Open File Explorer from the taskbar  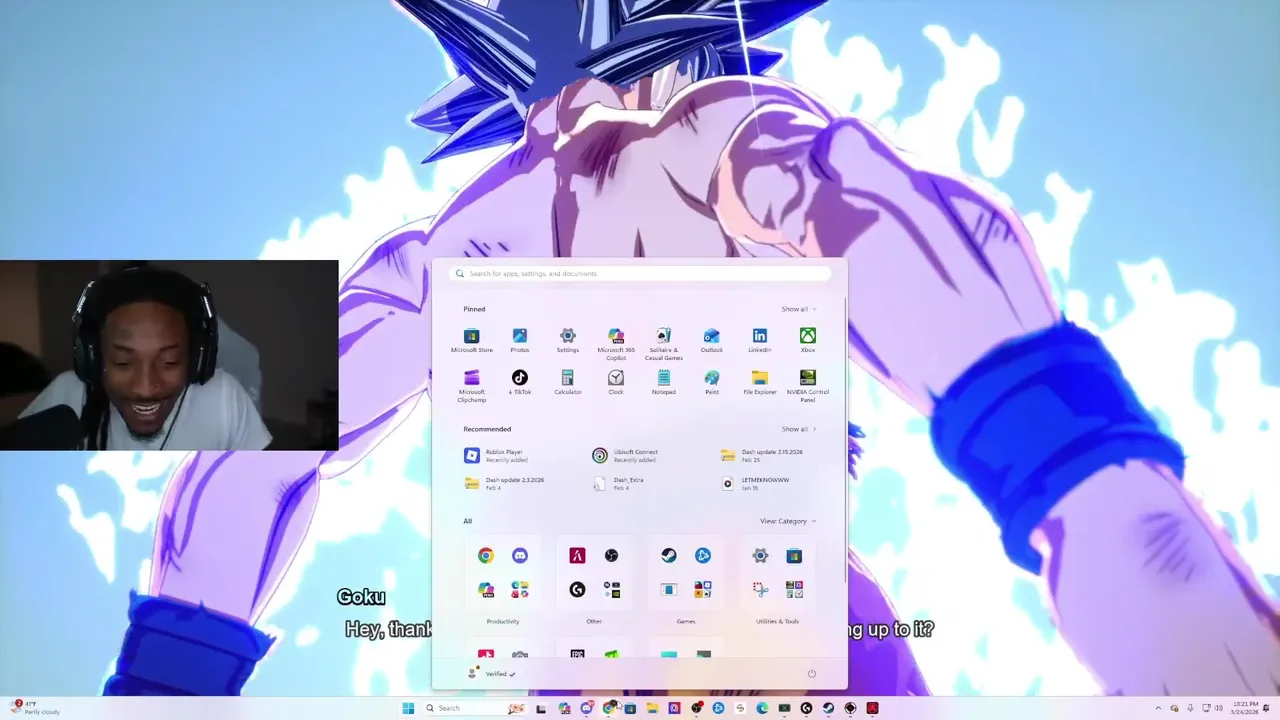pos(653,708)
